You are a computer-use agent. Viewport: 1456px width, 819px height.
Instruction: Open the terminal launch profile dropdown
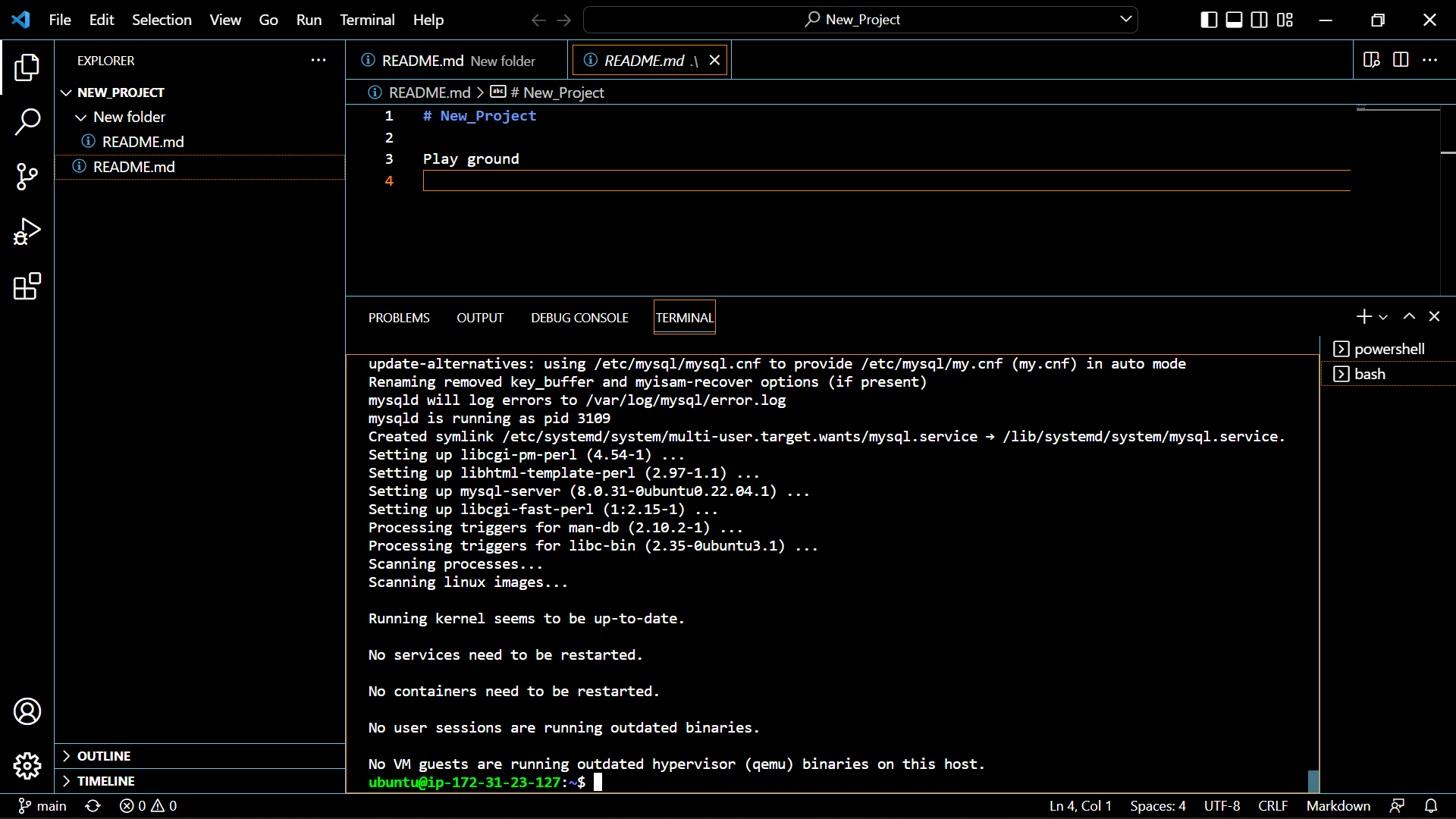coord(1383,316)
